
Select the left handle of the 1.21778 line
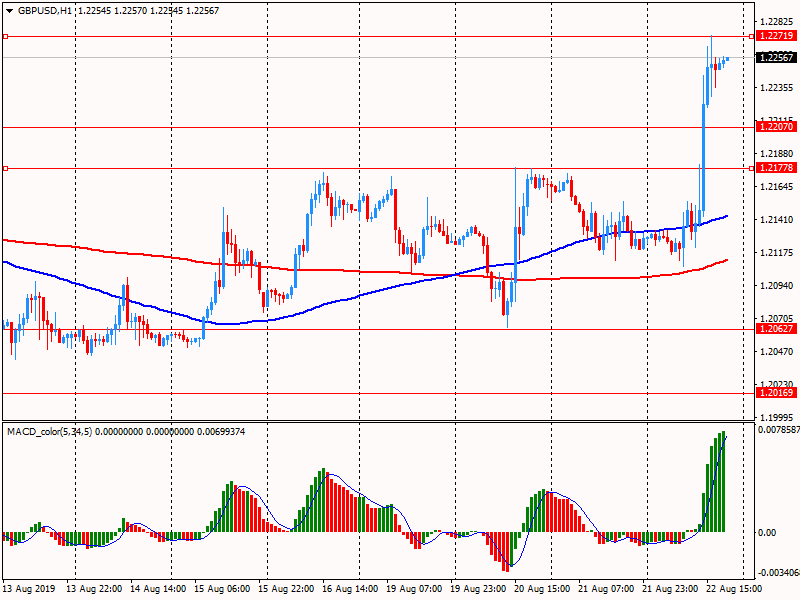click(x=5, y=168)
